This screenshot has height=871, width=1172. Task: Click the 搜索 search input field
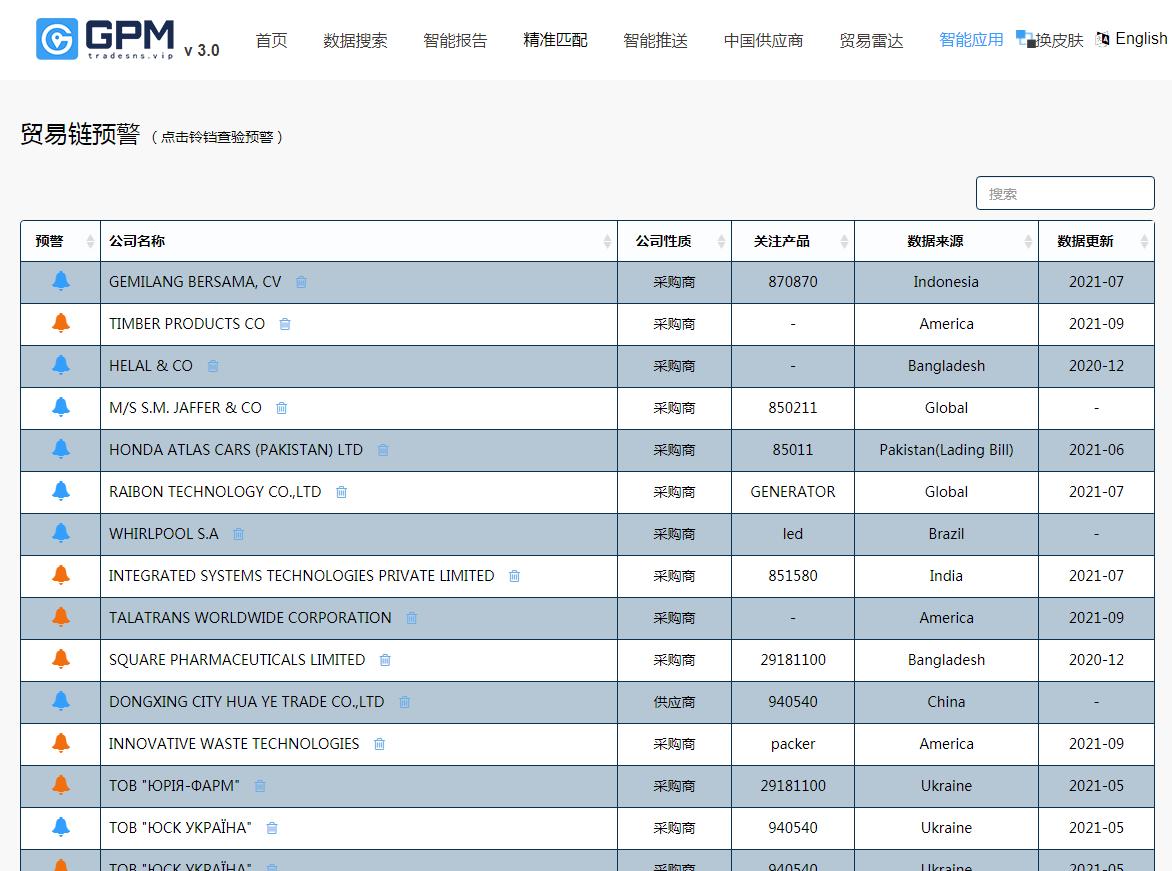click(1065, 194)
